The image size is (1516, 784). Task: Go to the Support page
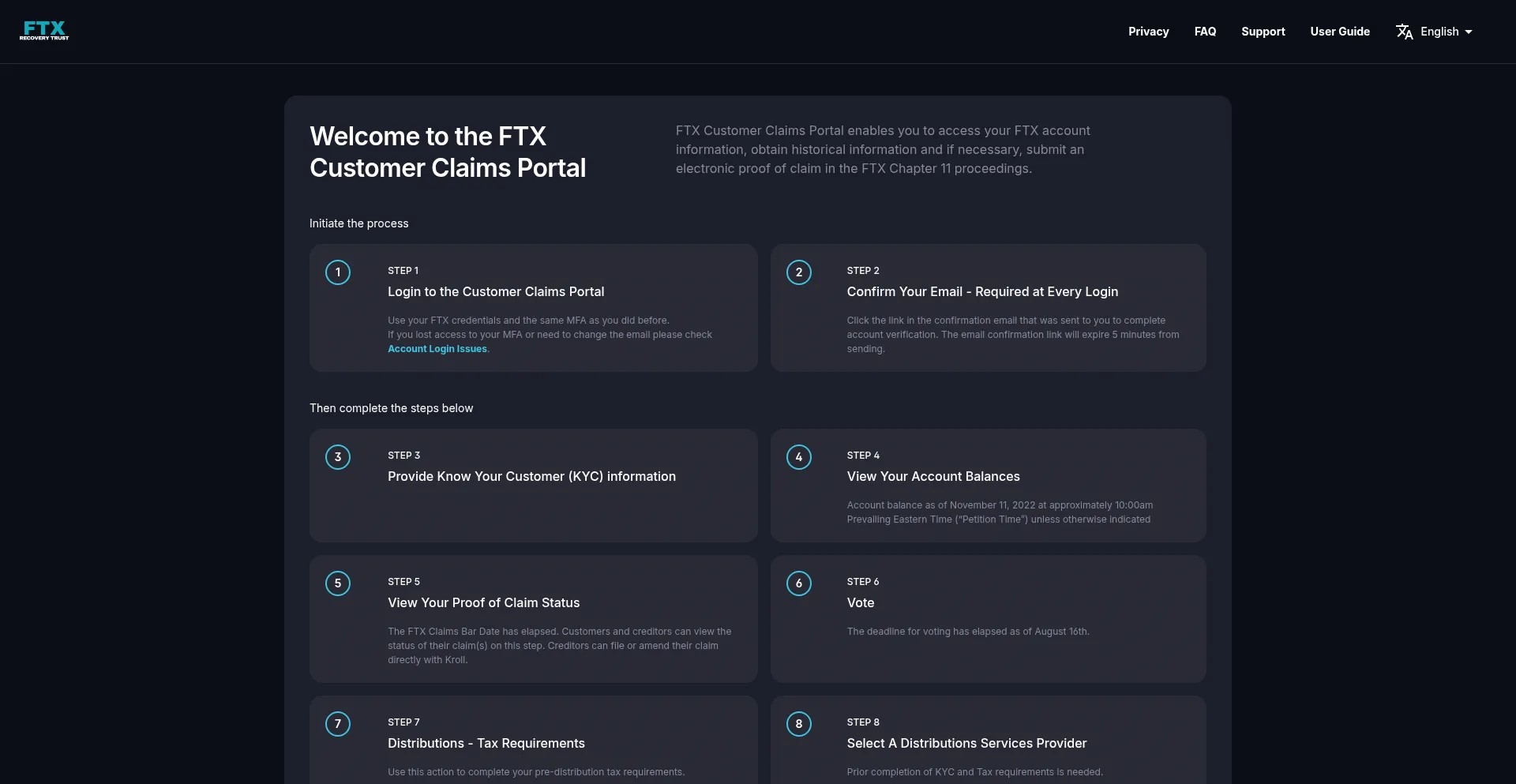click(1263, 32)
